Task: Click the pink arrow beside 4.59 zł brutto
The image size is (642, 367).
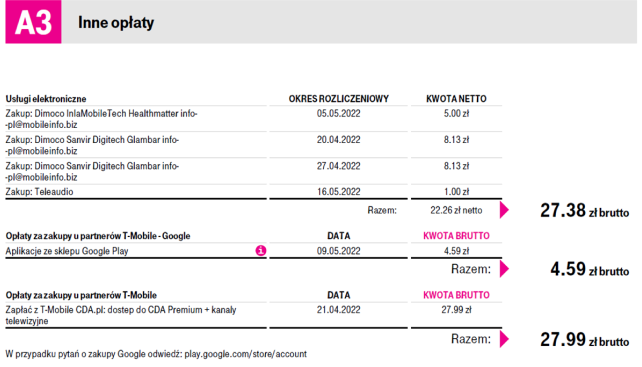Action: click(504, 269)
